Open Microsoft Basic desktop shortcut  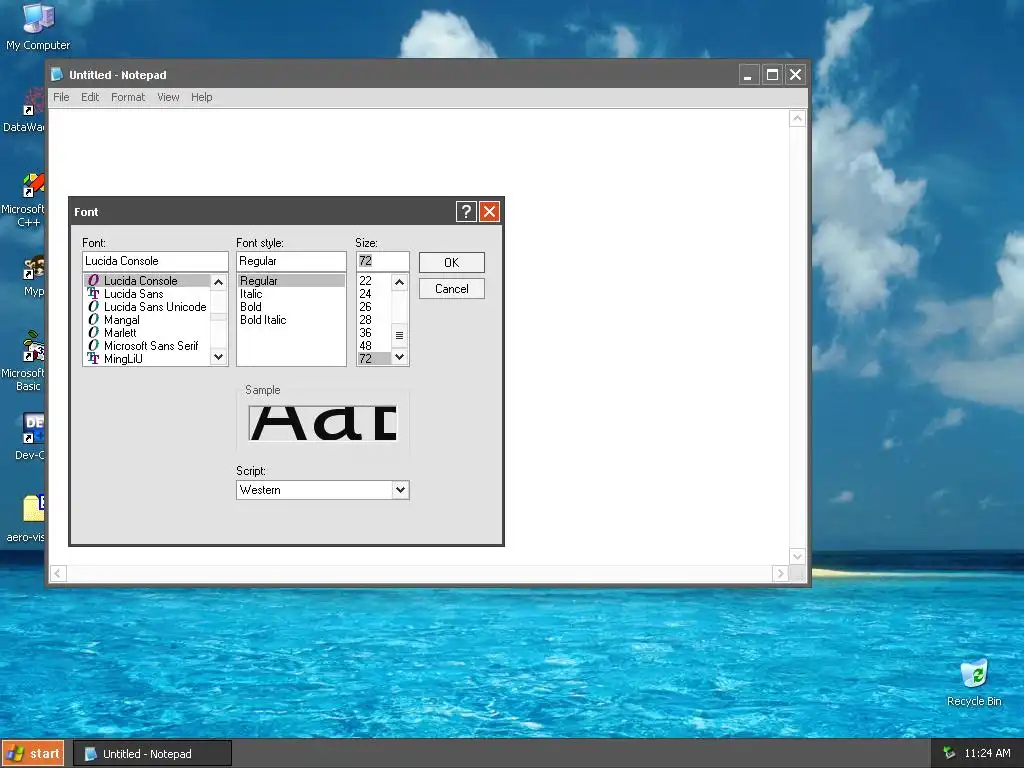tap(24, 361)
